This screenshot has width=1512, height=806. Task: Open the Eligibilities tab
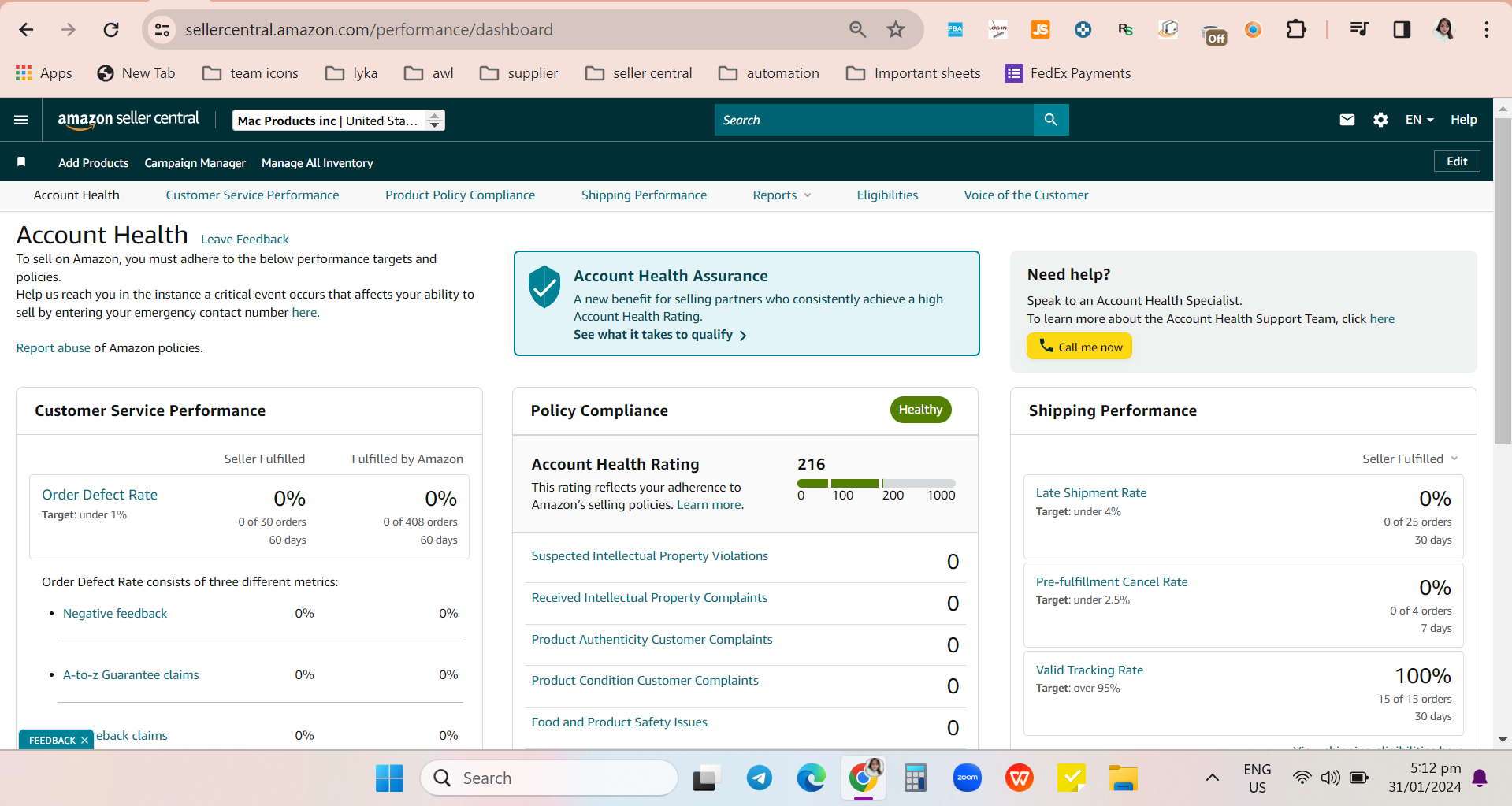[x=887, y=195]
